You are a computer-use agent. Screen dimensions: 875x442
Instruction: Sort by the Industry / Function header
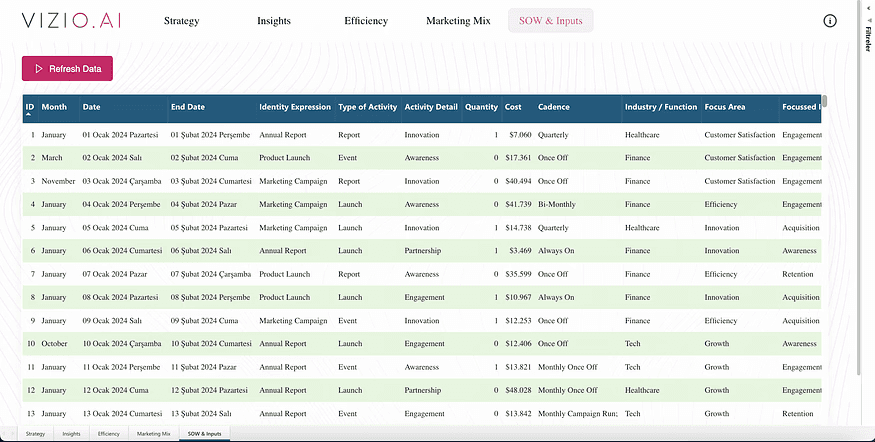coord(661,107)
